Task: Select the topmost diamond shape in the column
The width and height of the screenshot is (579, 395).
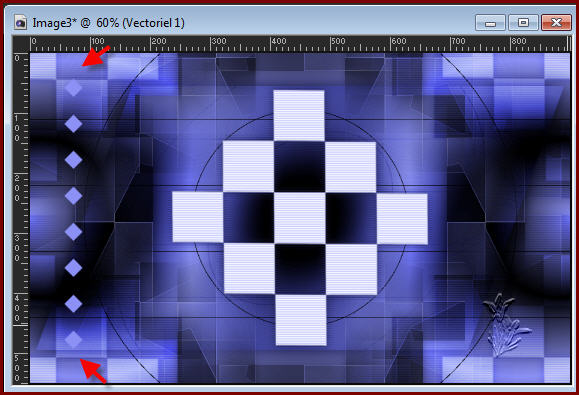Action: [x=73, y=88]
